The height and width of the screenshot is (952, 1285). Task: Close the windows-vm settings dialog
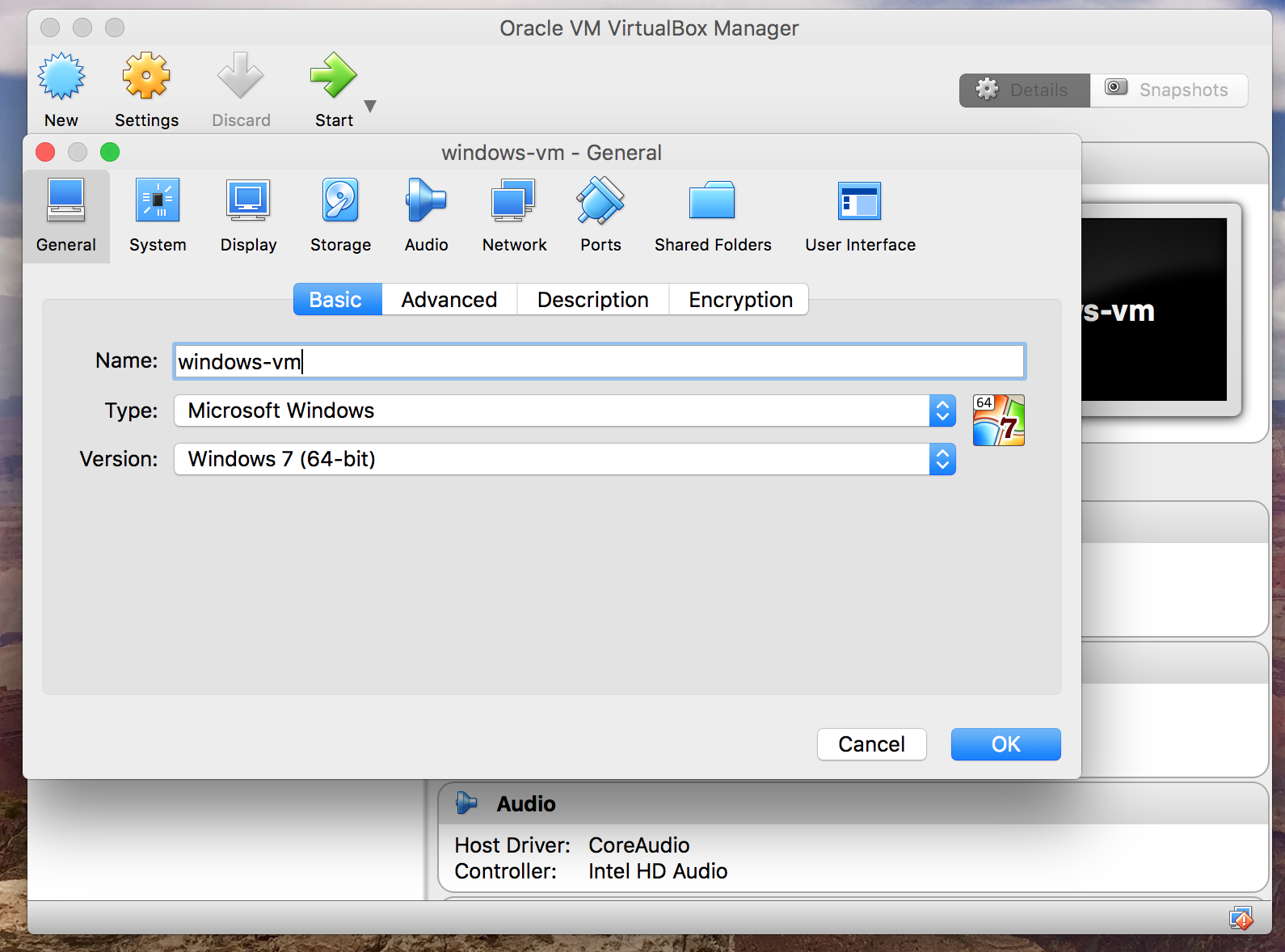[x=45, y=152]
